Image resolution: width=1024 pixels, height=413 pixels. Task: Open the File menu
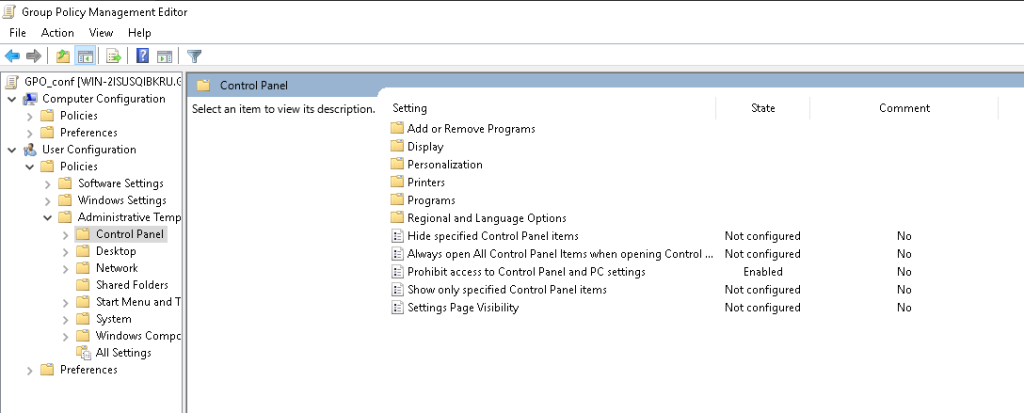pyautogui.click(x=17, y=33)
